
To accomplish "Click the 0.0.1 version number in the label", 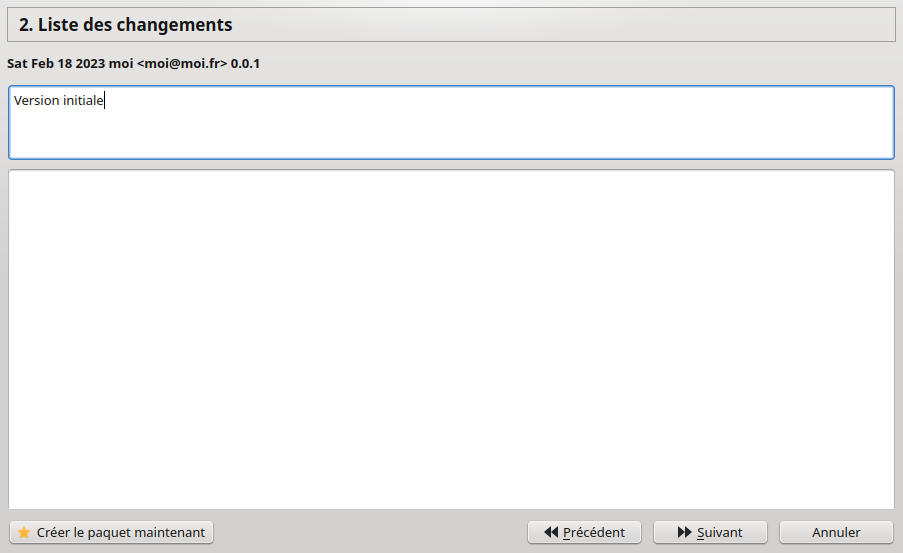I will tap(245, 63).
